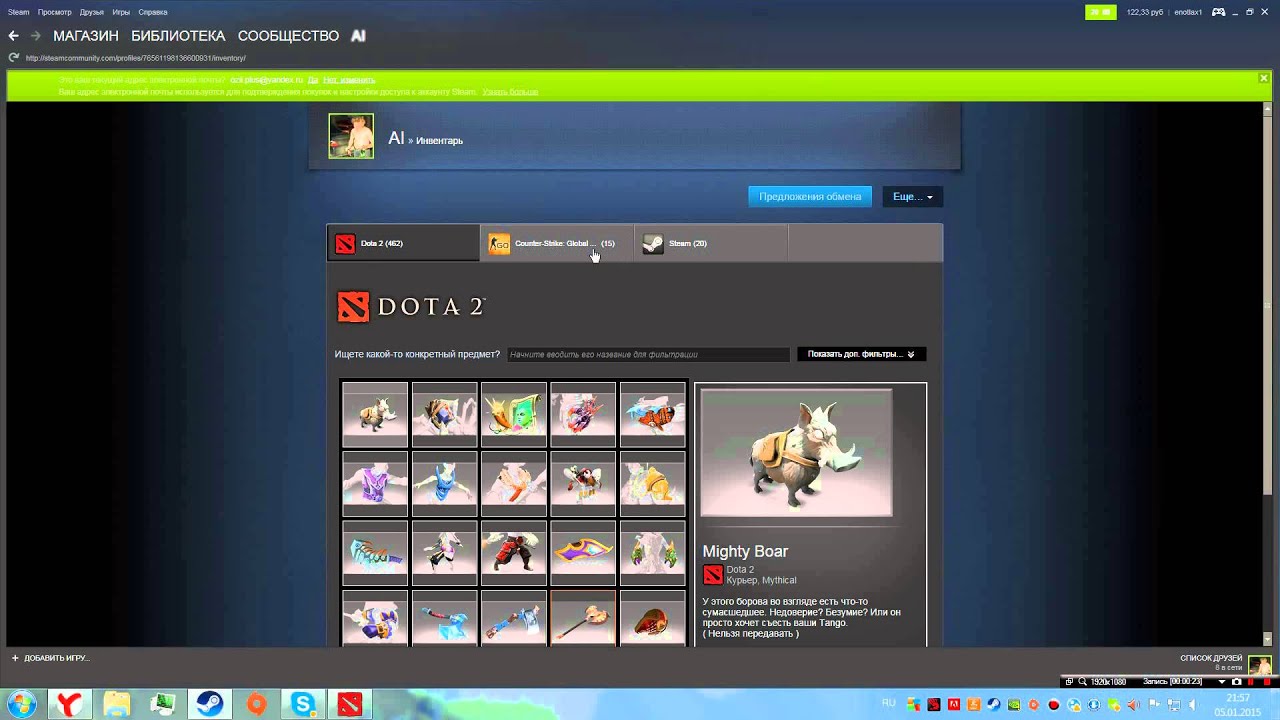The image size is (1280, 720).
Task: Select the green shield item in first row
Action: tap(513, 414)
